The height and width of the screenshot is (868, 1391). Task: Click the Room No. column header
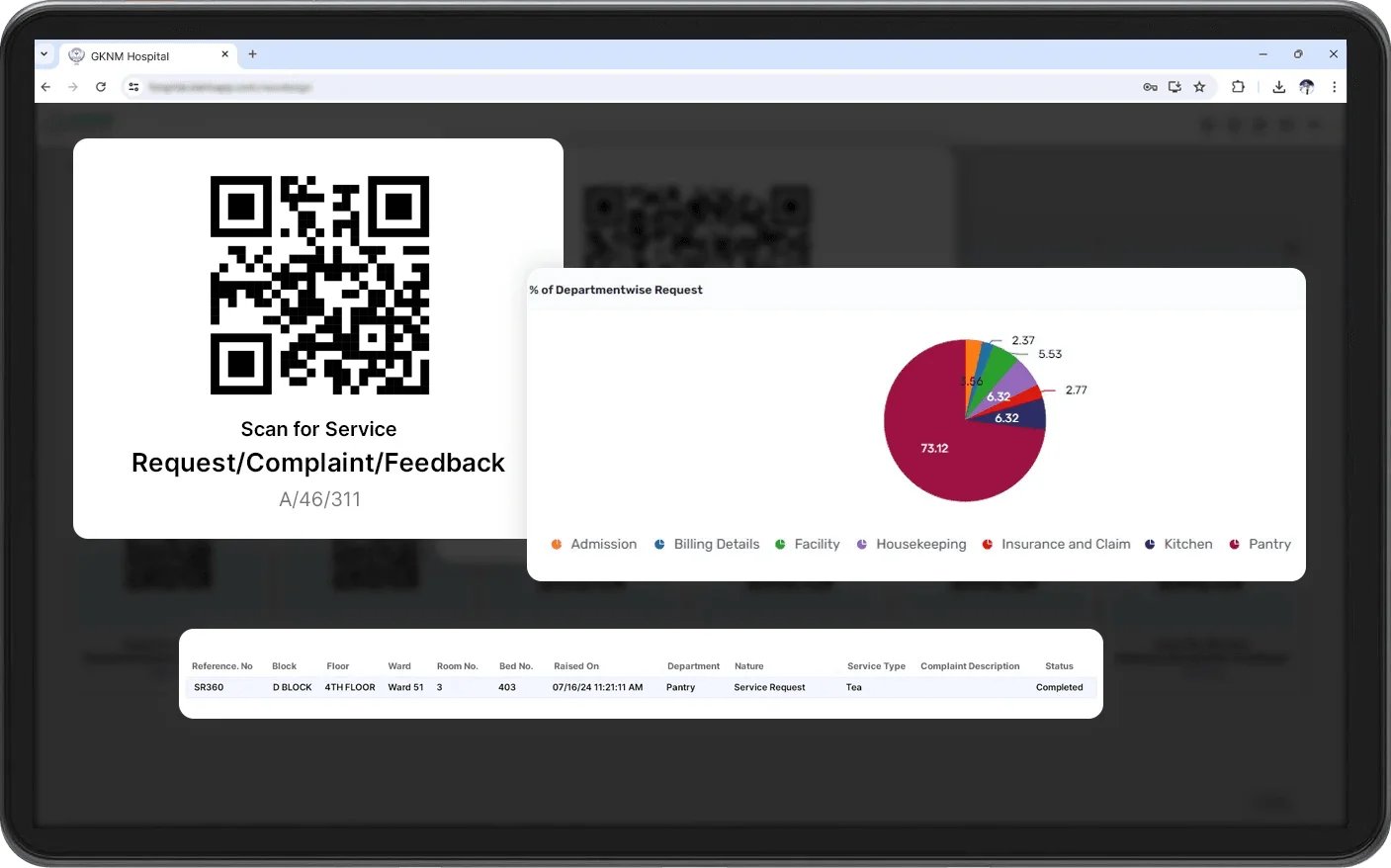(458, 666)
